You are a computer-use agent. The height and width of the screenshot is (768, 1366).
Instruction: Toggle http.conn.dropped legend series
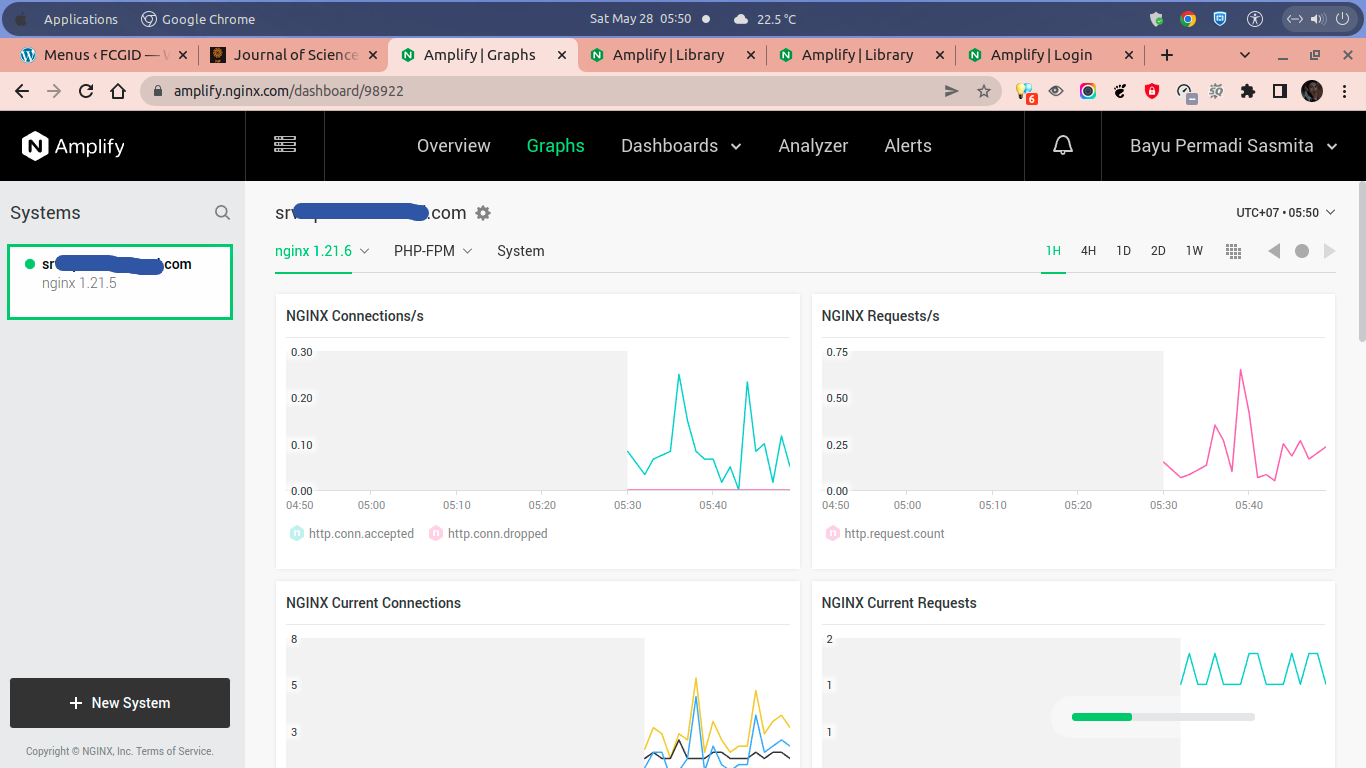(x=488, y=534)
